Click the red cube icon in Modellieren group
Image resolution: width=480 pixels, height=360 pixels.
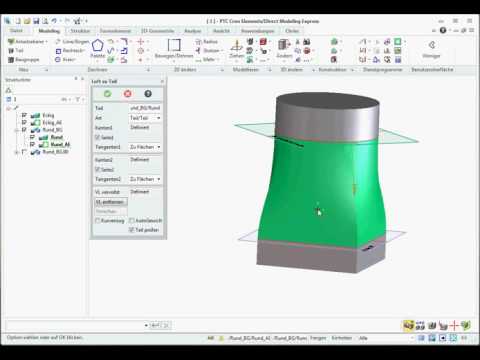click(x=263, y=42)
